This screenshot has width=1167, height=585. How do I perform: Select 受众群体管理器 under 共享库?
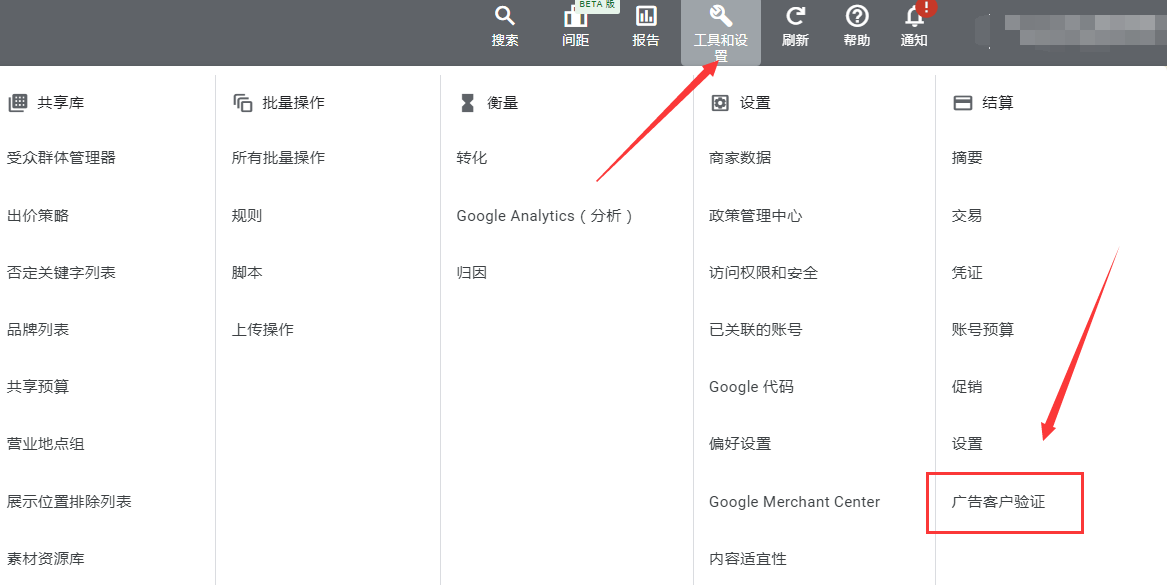click(64, 157)
